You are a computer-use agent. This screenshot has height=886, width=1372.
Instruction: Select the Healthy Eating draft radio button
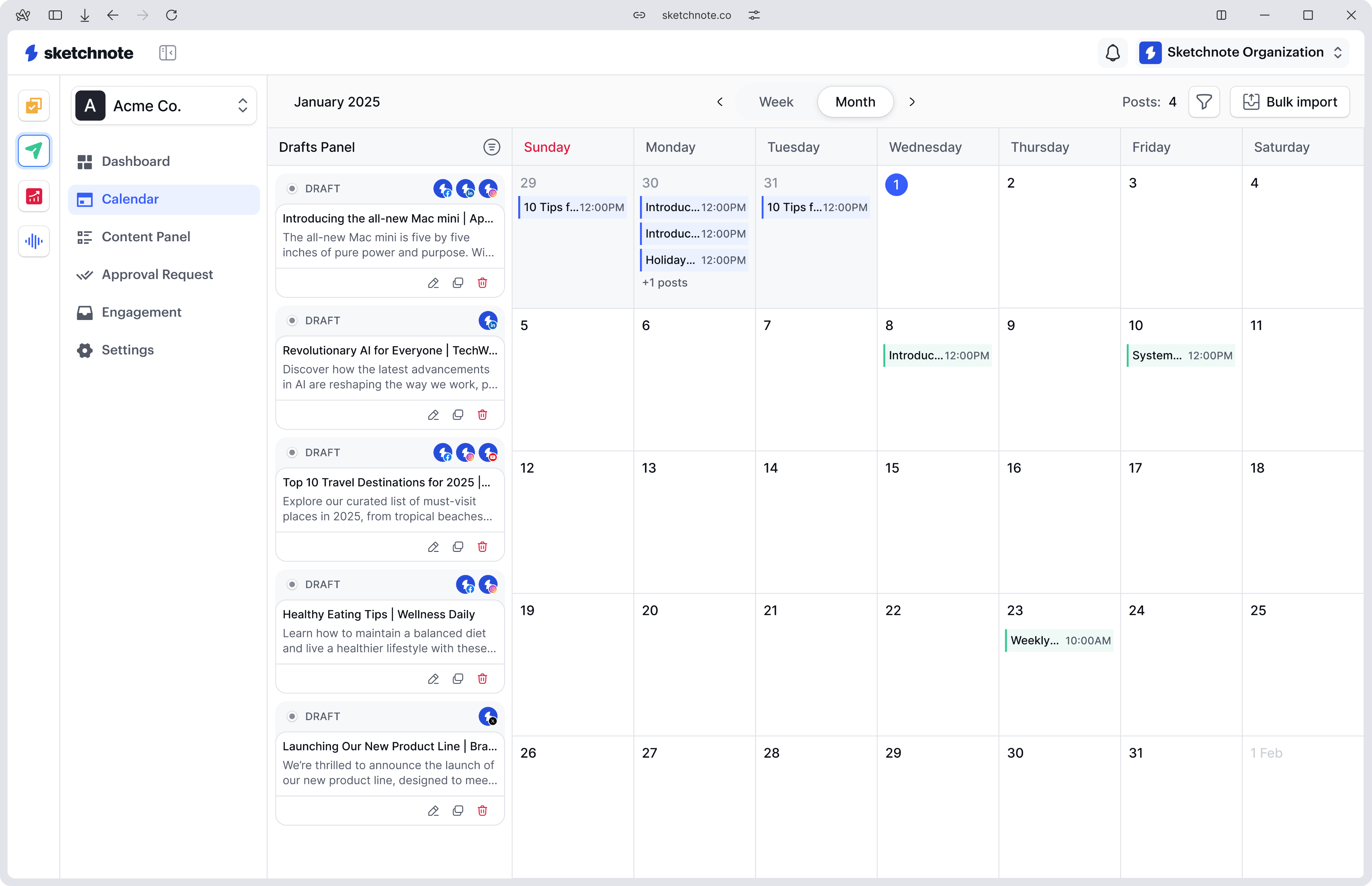pyautogui.click(x=292, y=584)
